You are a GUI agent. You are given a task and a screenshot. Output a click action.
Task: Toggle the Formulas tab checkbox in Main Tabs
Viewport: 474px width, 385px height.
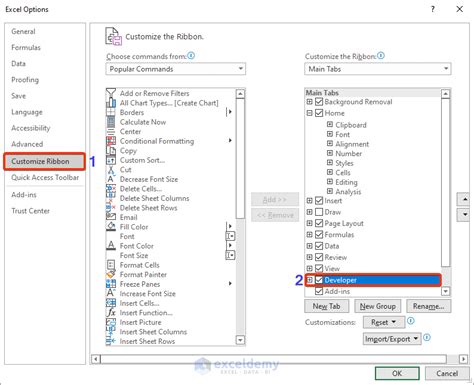[x=319, y=235]
